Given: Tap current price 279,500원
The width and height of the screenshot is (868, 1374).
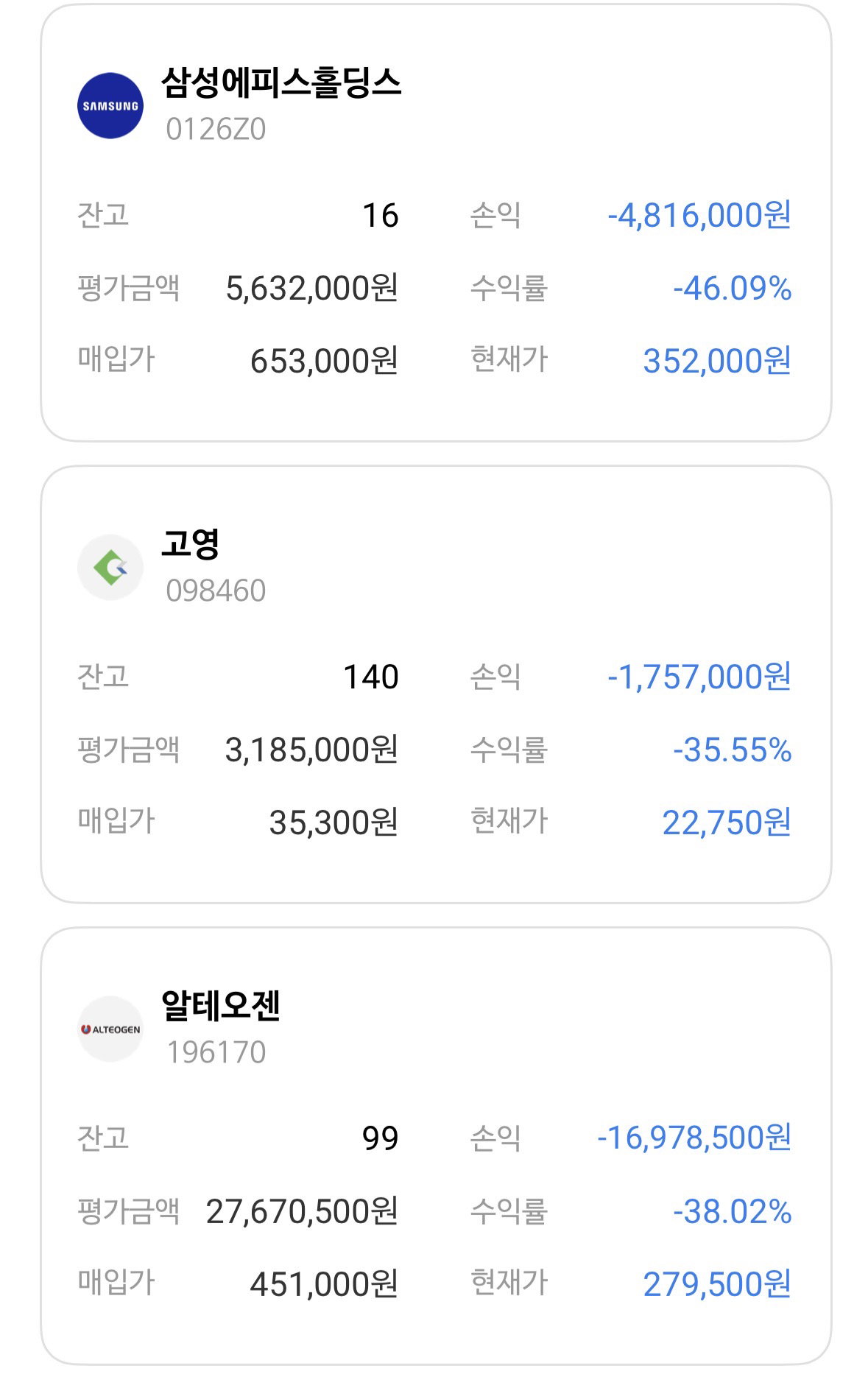Looking at the screenshot, I should (717, 1284).
